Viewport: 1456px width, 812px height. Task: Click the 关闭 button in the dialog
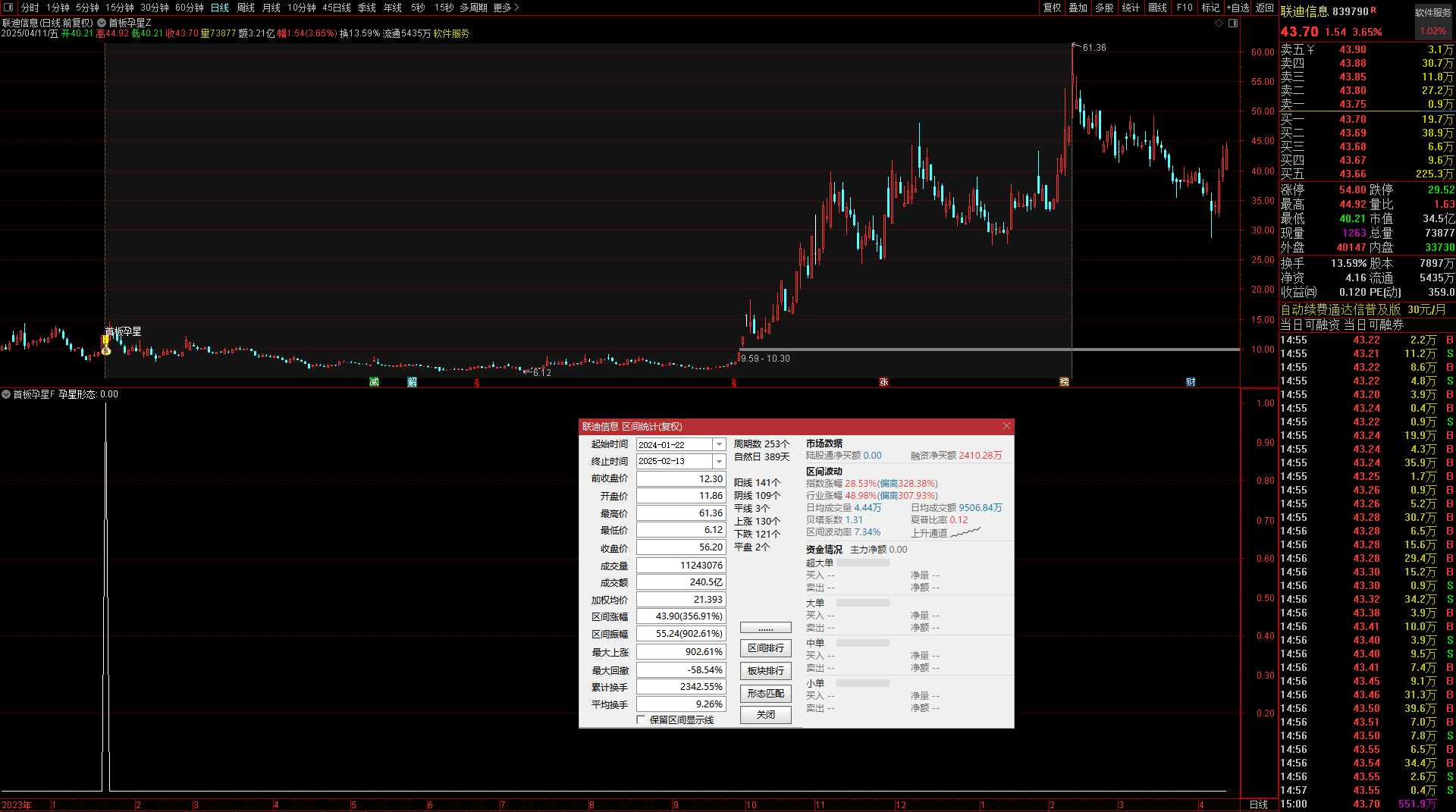(766, 715)
